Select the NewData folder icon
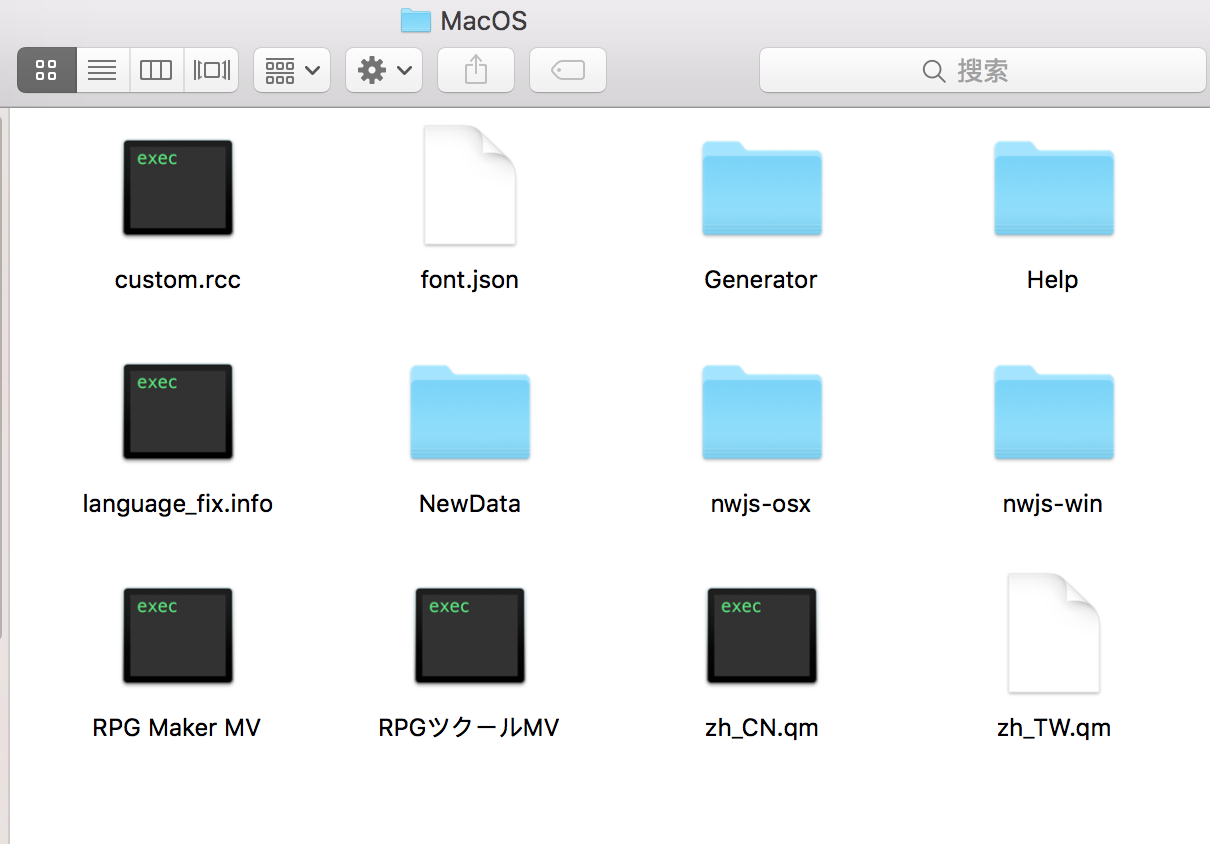Image resolution: width=1210 pixels, height=844 pixels. [470, 412]
